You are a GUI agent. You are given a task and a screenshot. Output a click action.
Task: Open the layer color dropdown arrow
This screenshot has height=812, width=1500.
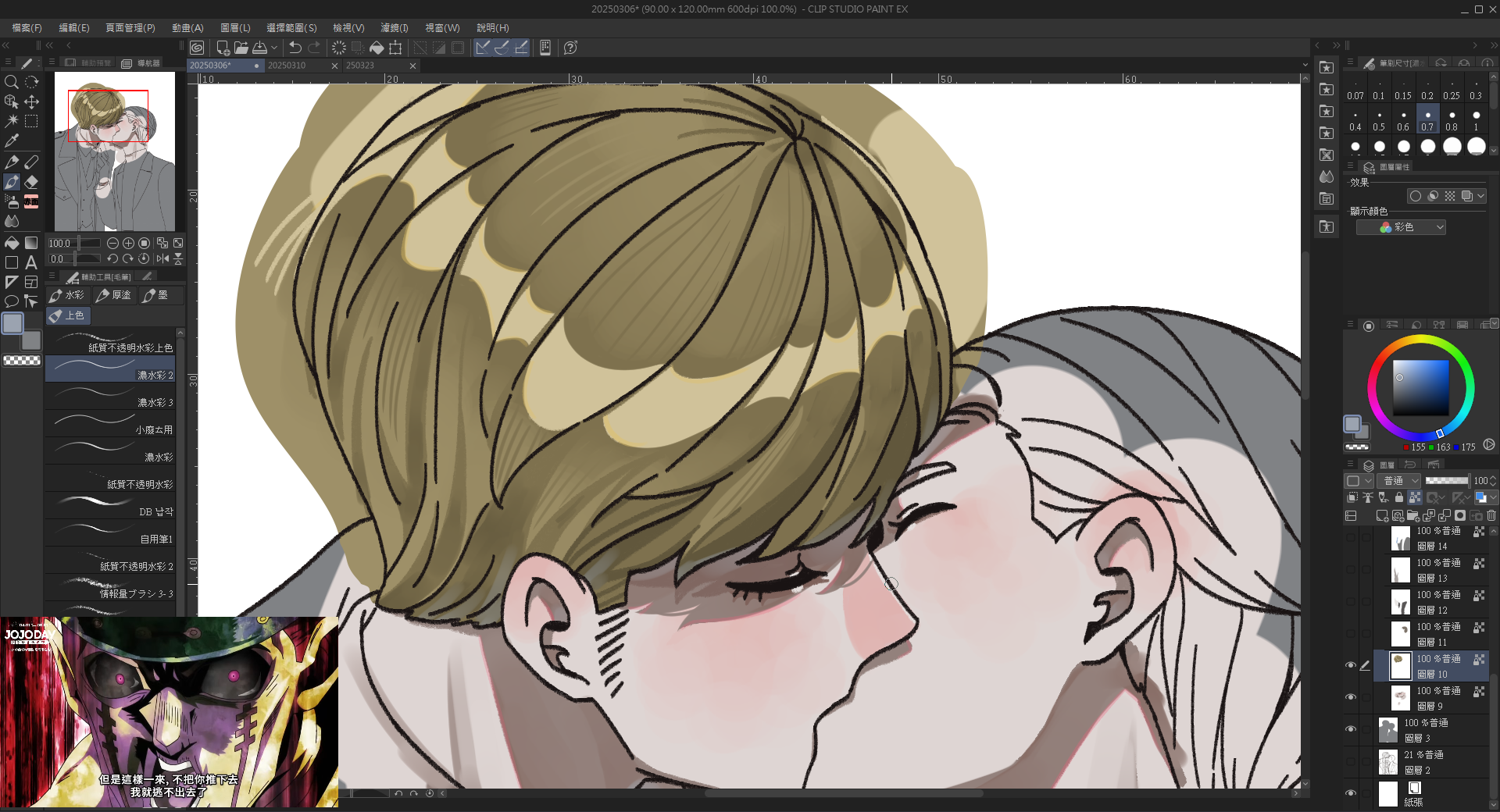(x=1493, y=497)
